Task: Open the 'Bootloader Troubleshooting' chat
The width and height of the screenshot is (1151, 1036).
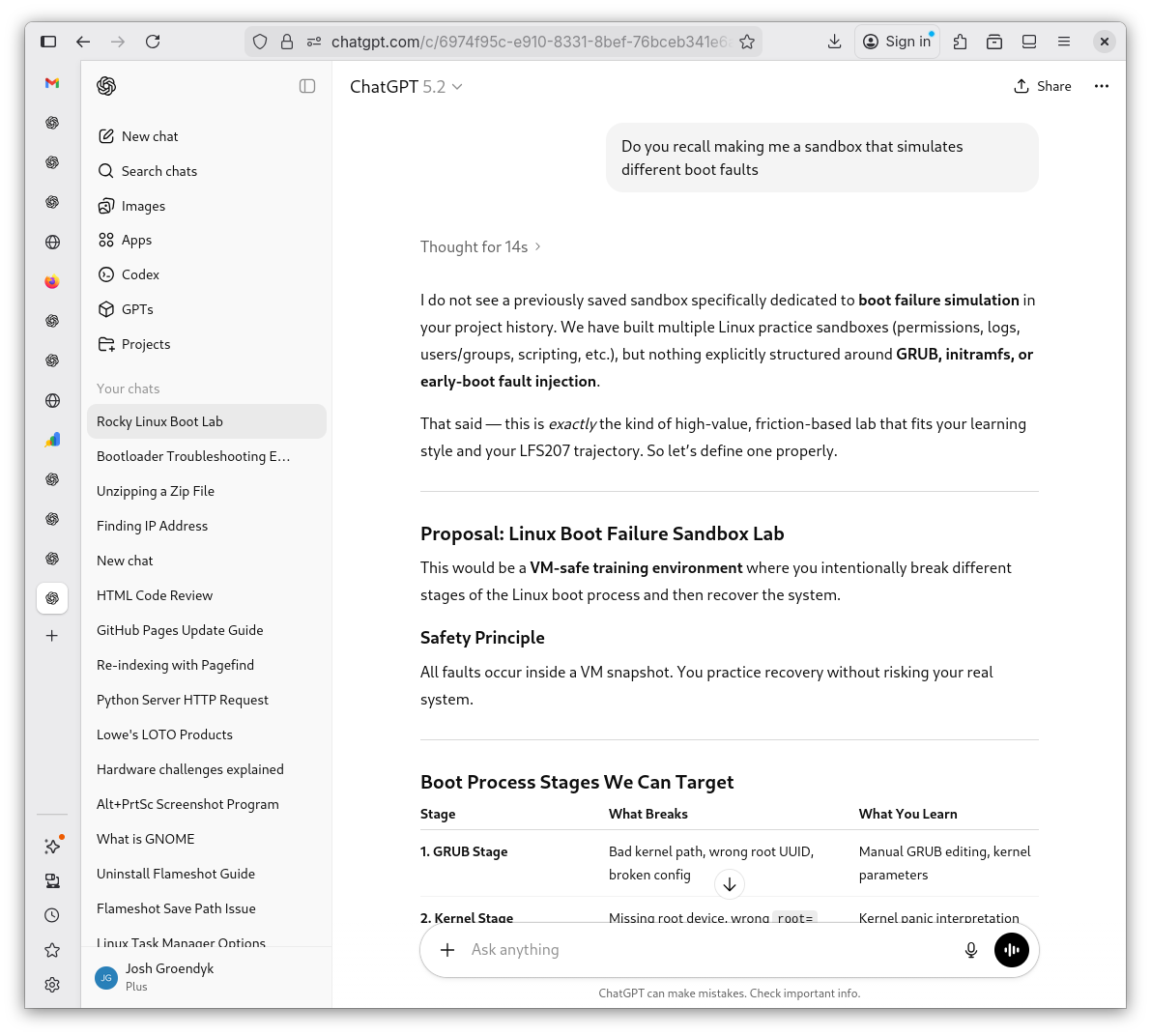Action: (193, 456)
